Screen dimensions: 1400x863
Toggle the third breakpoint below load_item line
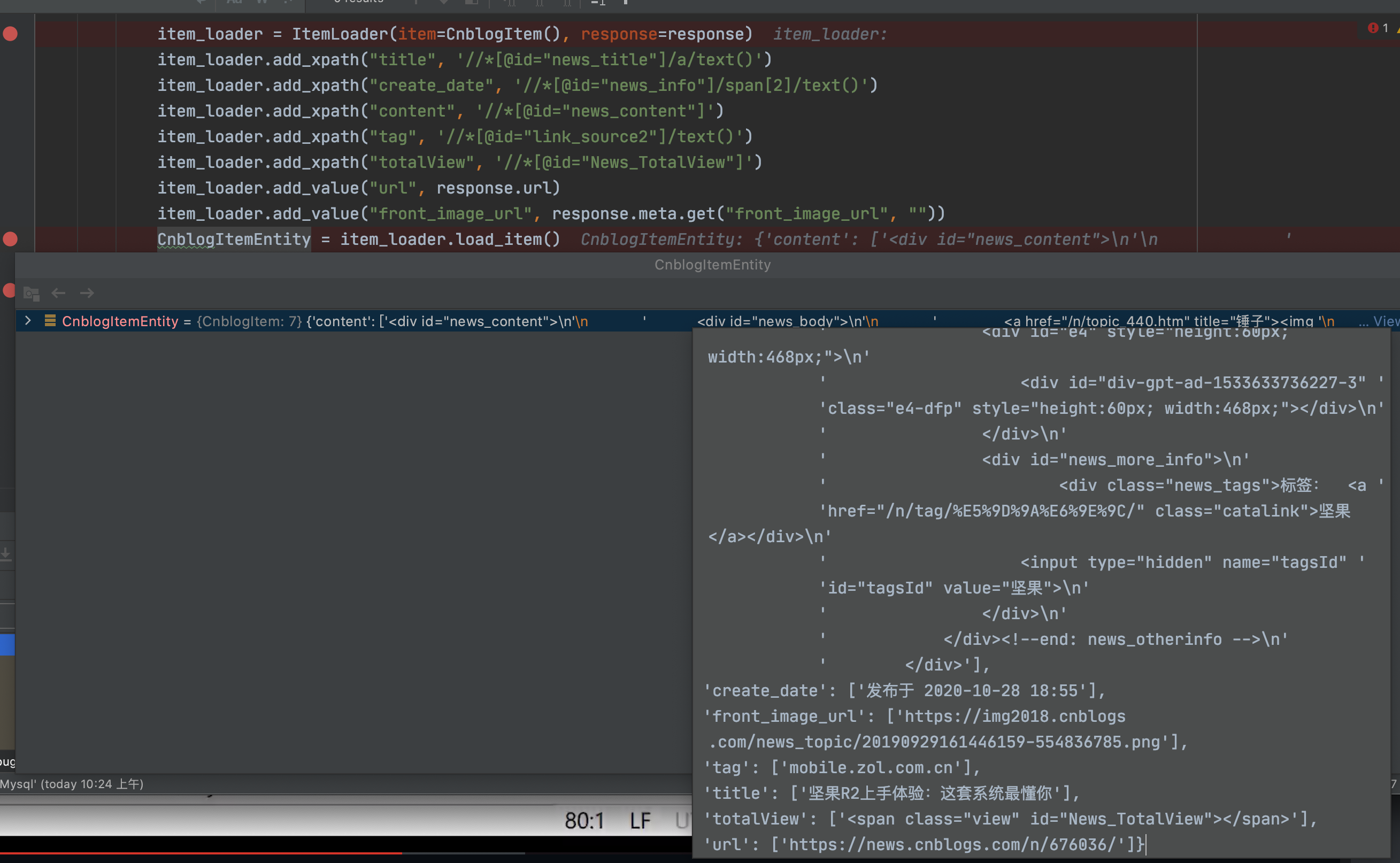(8, 290)
